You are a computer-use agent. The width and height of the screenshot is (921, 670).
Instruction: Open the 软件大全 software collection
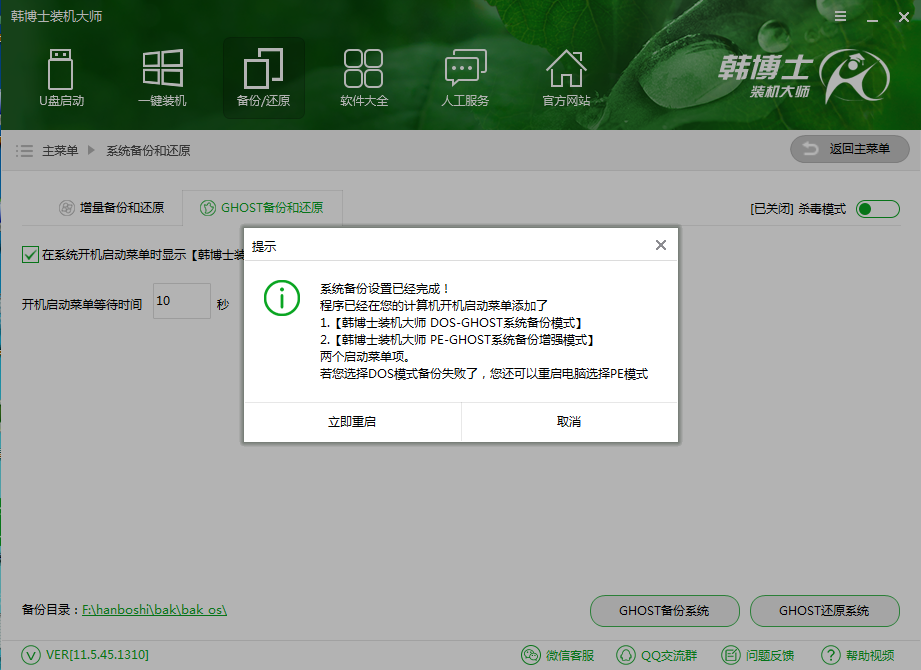364,78
